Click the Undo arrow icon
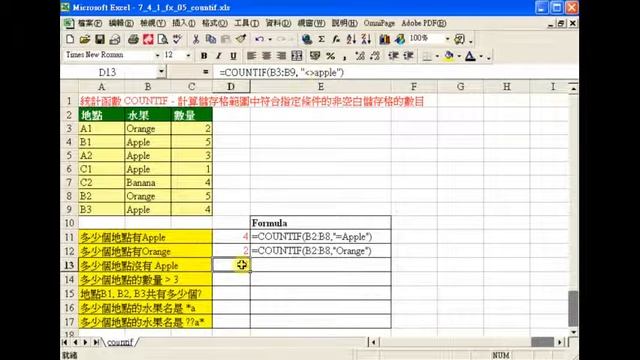Image resolution: width=640 pixels, height=360 pixels. coord(259,39)
